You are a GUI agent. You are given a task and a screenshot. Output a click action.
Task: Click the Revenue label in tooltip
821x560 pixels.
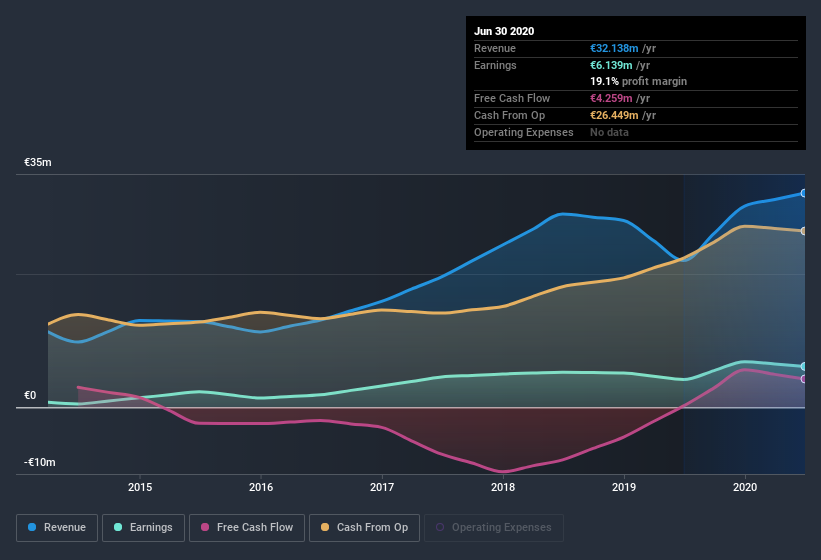point(495,48)
